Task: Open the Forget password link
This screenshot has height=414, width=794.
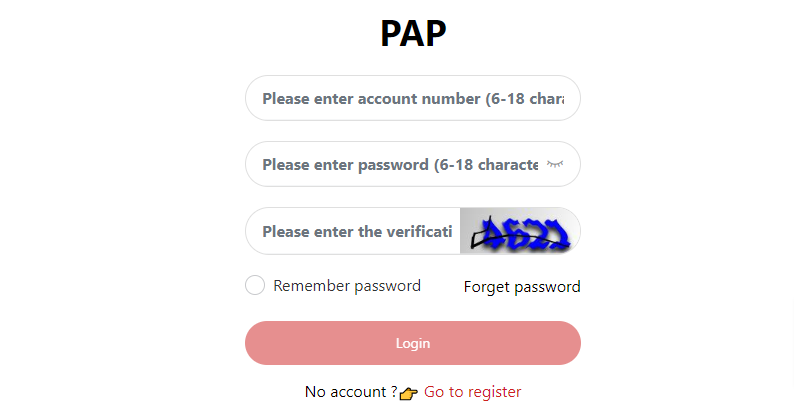Action: click(522, 287)
